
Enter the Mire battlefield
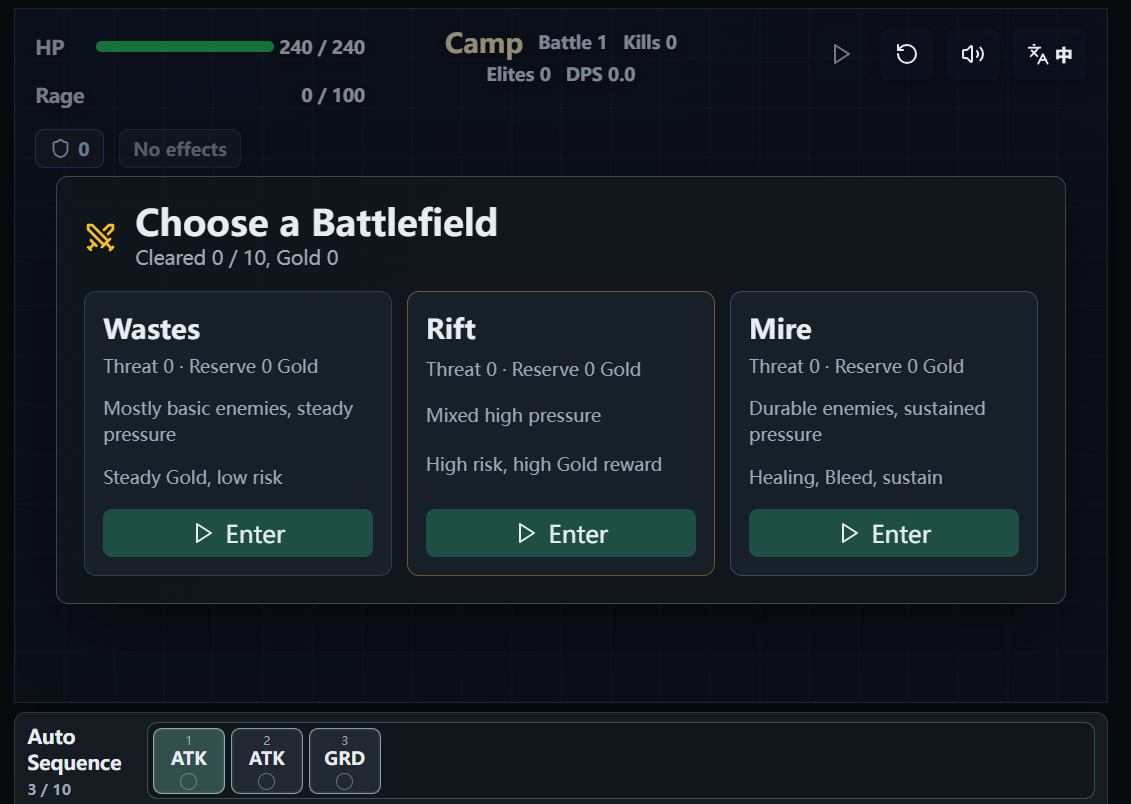pos(884,533)
